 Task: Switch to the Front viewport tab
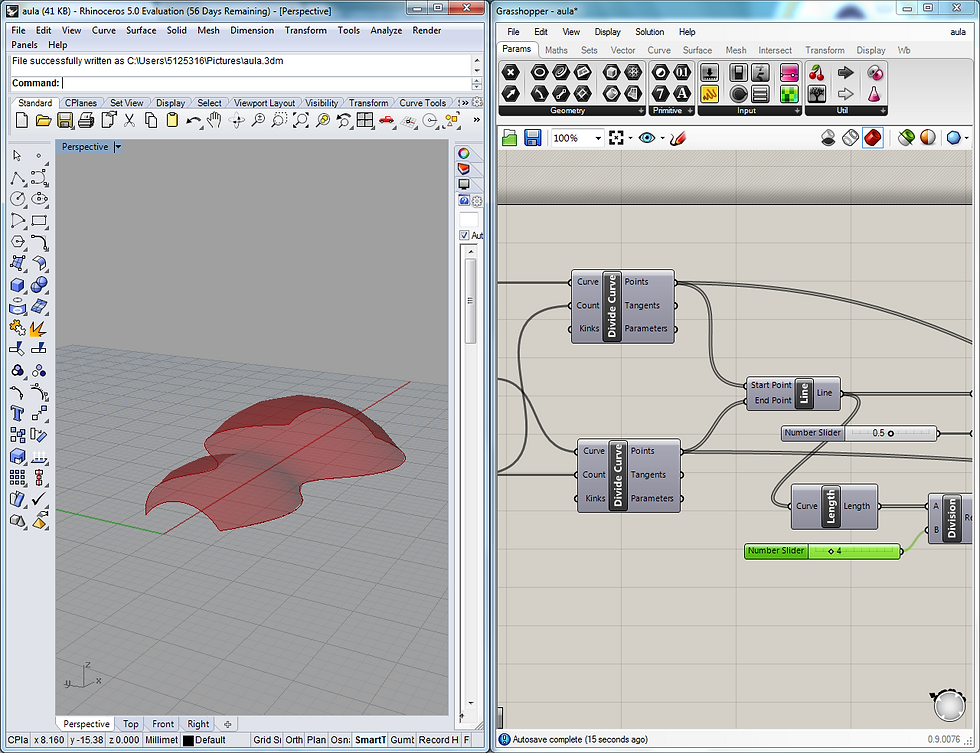coord(163,724)
